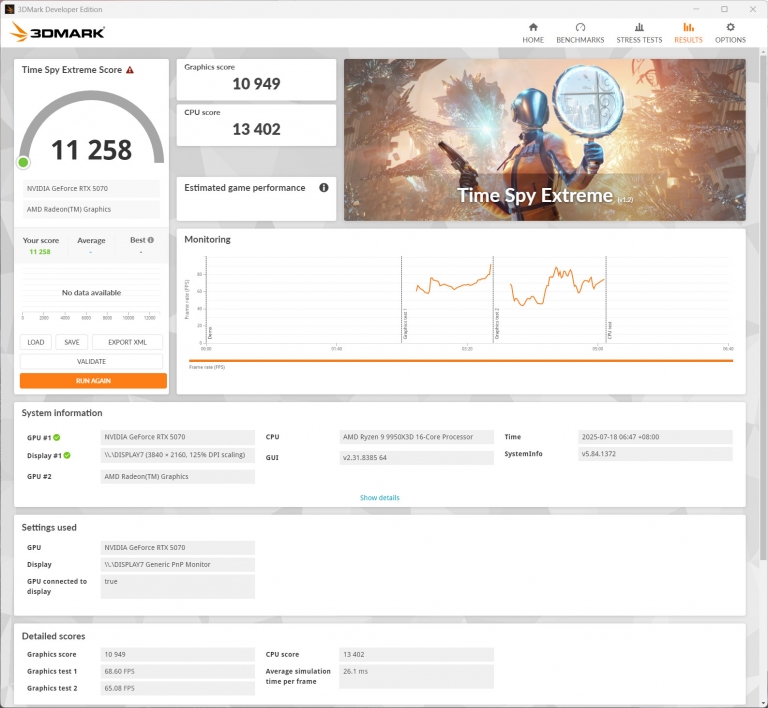Click the Time 2025-07-18 06:47 +08:00 field

tap(655, 437)
